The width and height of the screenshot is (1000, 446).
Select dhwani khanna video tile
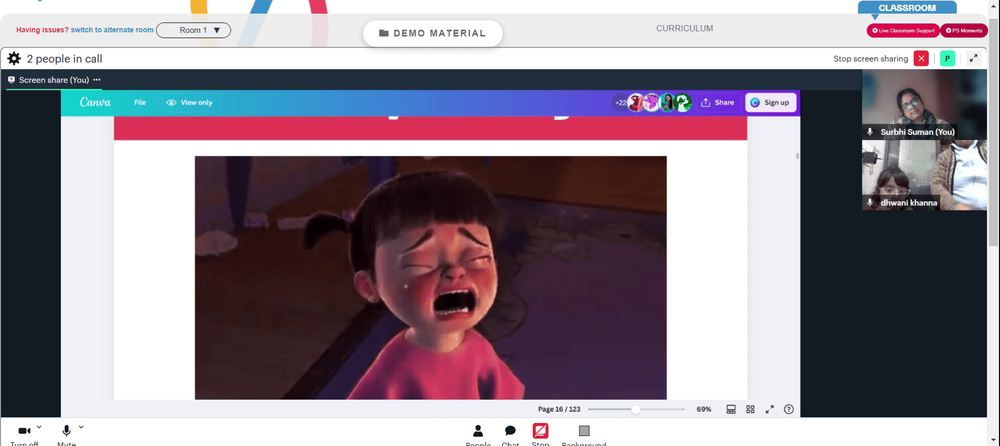(924, 175)
